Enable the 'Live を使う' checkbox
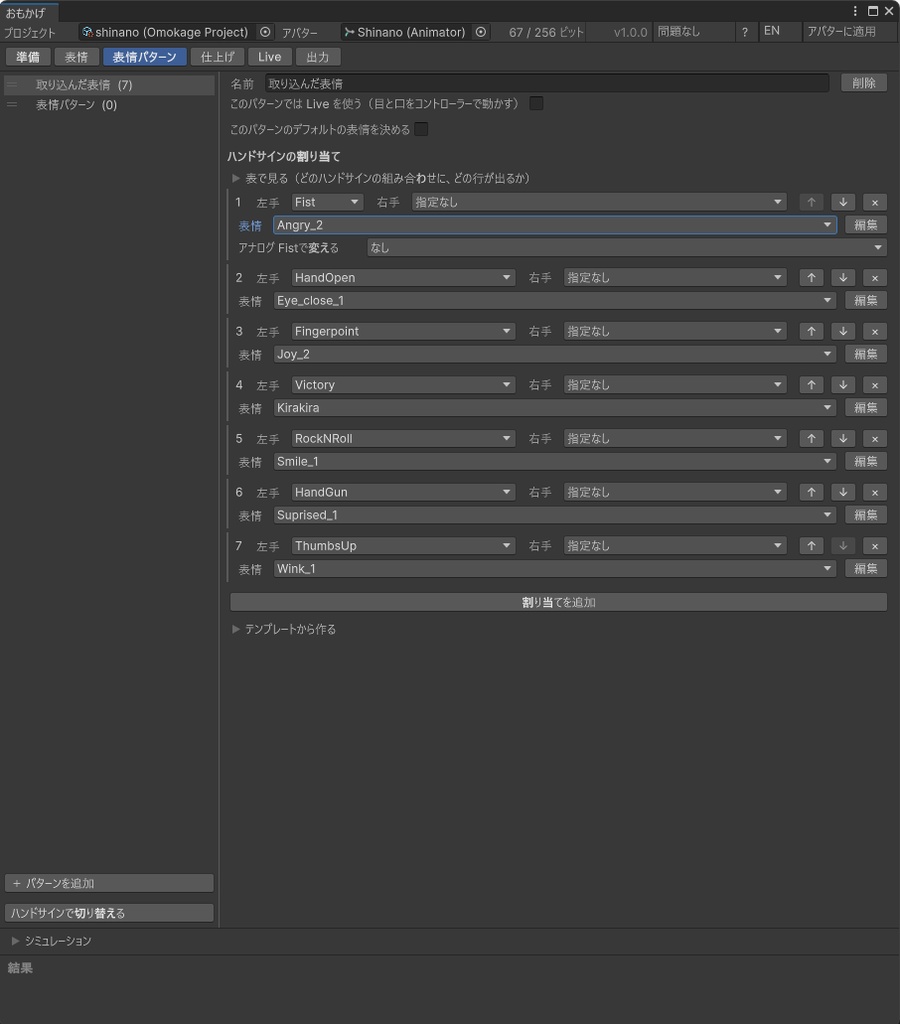 pos(536,103)
